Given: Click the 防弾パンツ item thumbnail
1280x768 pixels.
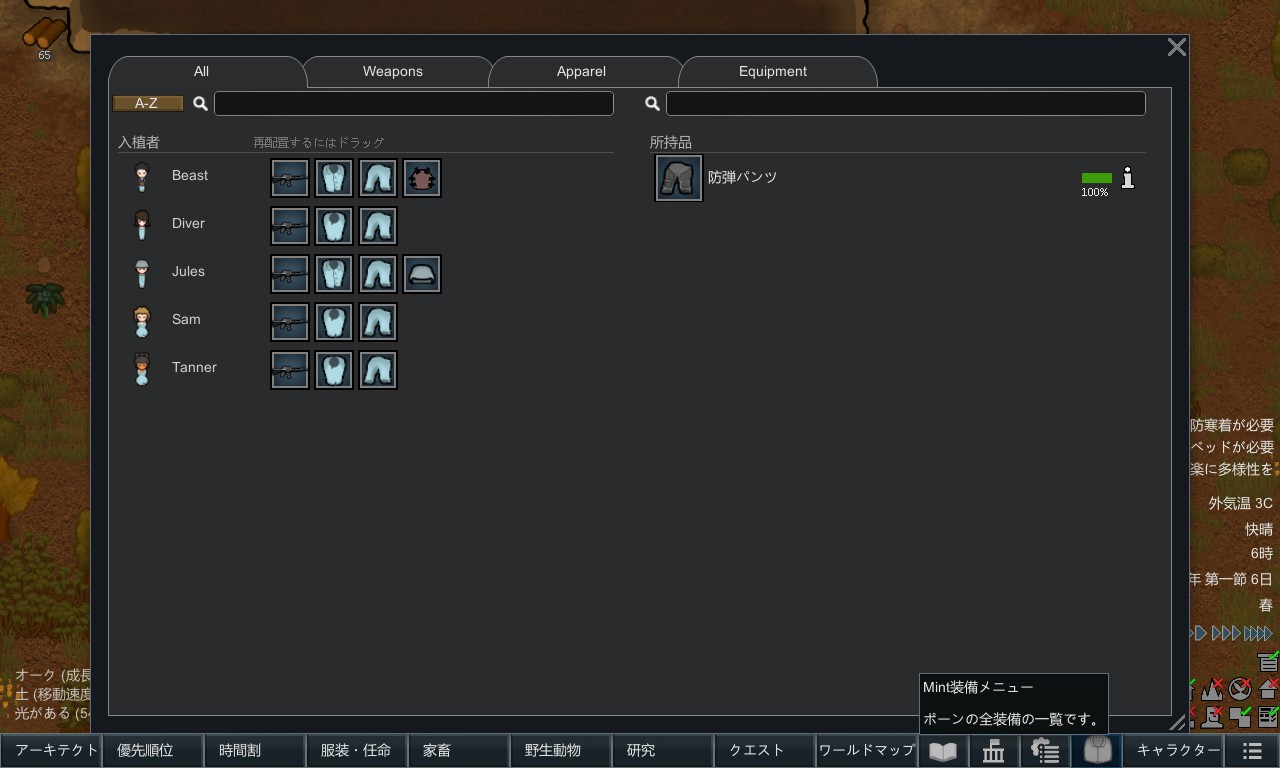Looking at the screenshot, I should [x=679, y=178].
